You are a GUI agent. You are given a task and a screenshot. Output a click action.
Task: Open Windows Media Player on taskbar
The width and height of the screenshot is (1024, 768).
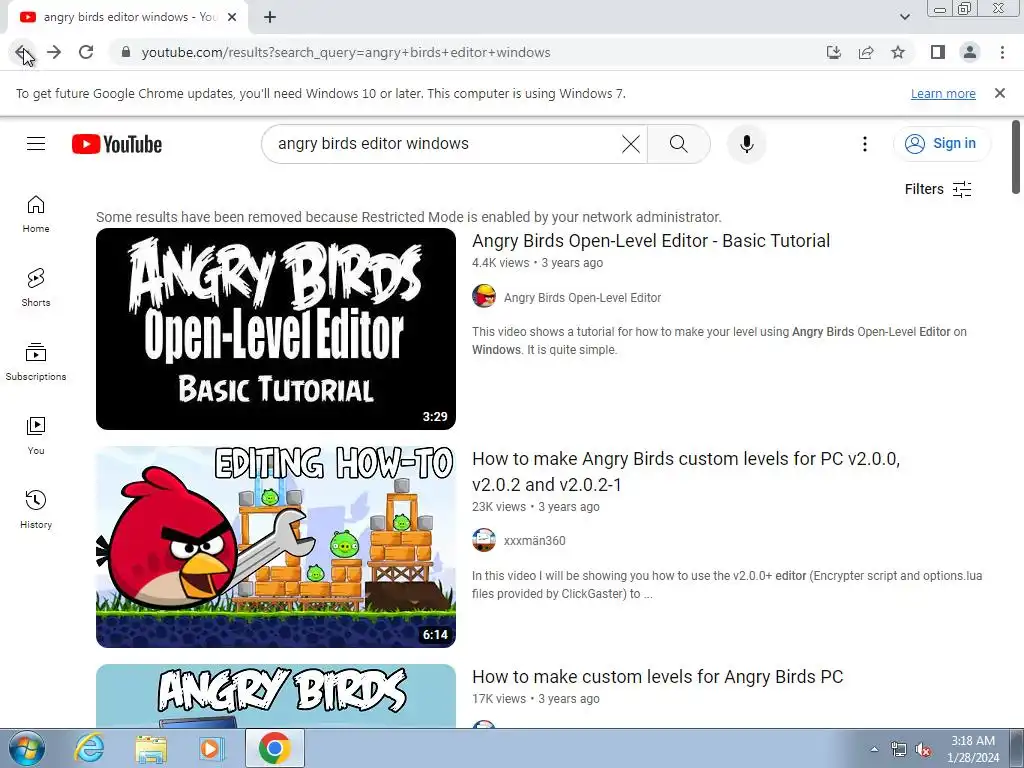211,748
